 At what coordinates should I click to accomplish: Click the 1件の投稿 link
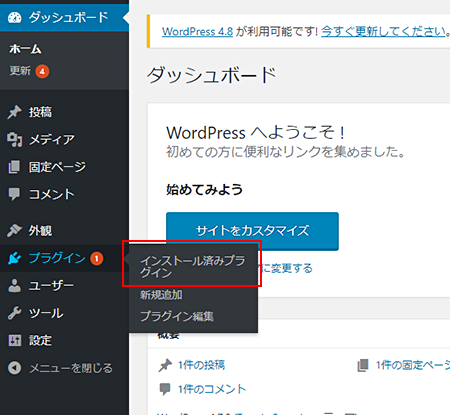(201, 365)
